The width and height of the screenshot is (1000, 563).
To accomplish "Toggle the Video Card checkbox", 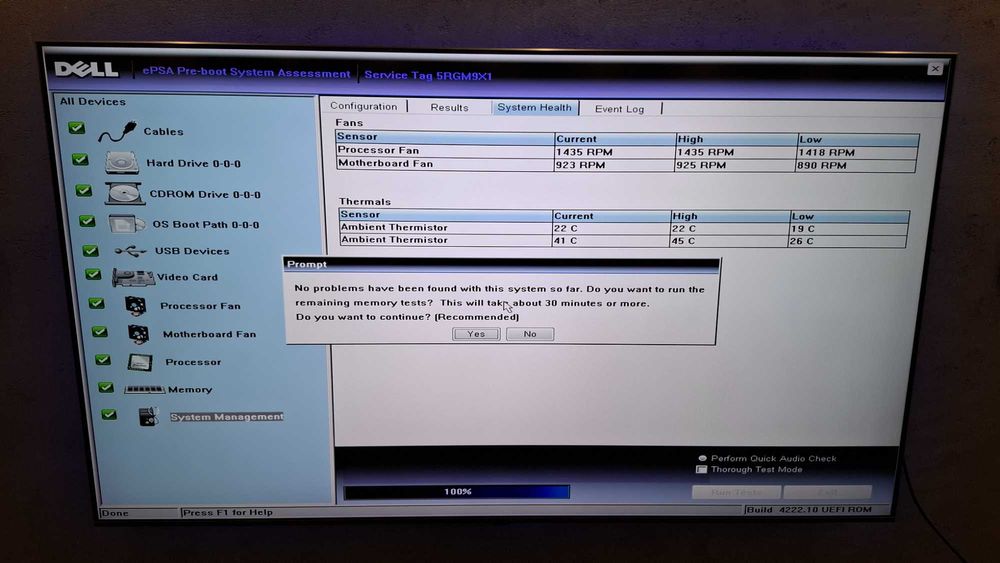I will pyautogui.click(x=93, y=274).
